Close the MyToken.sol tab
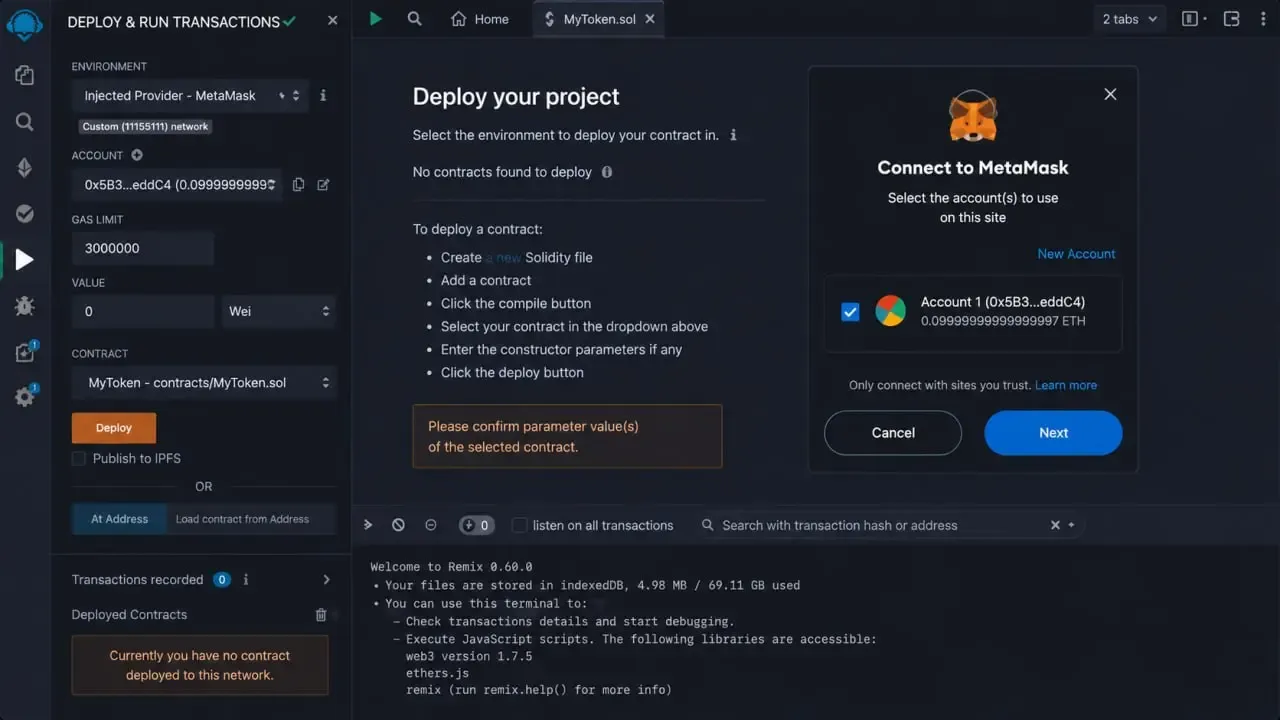The width and height of the screenshot is (1280, 720). 650,19
